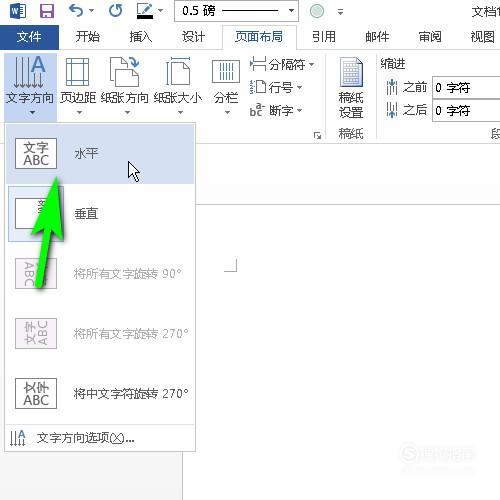Select the 页面布局 tab
The image size is (500, 500).
(259, 37)
